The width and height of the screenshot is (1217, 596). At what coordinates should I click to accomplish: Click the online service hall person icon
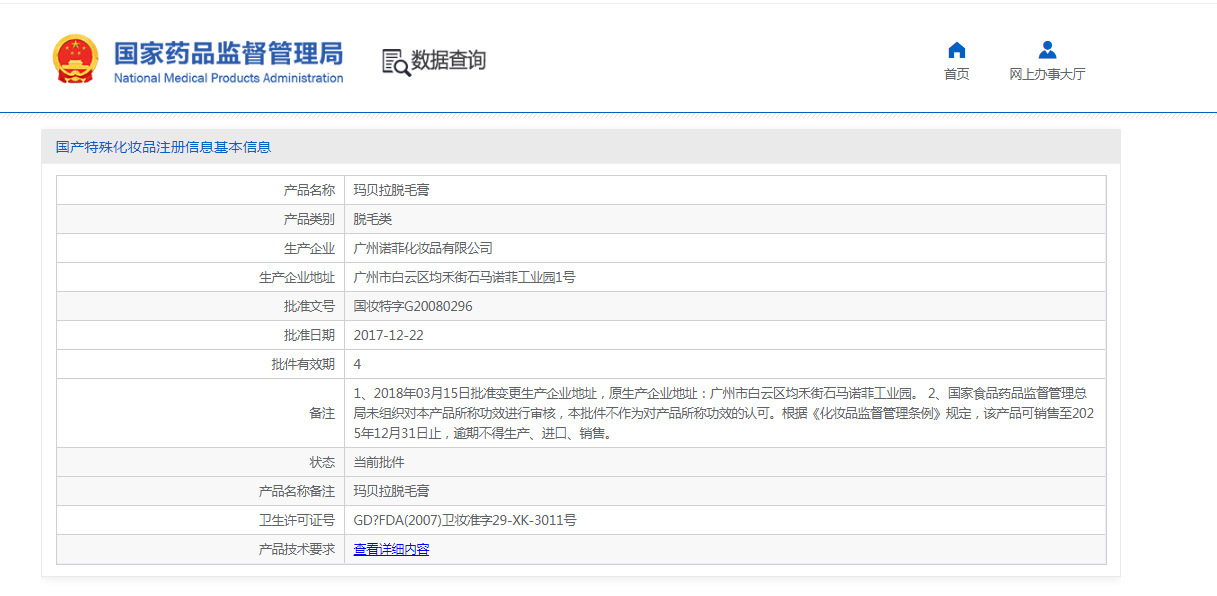click(1047, 50)
